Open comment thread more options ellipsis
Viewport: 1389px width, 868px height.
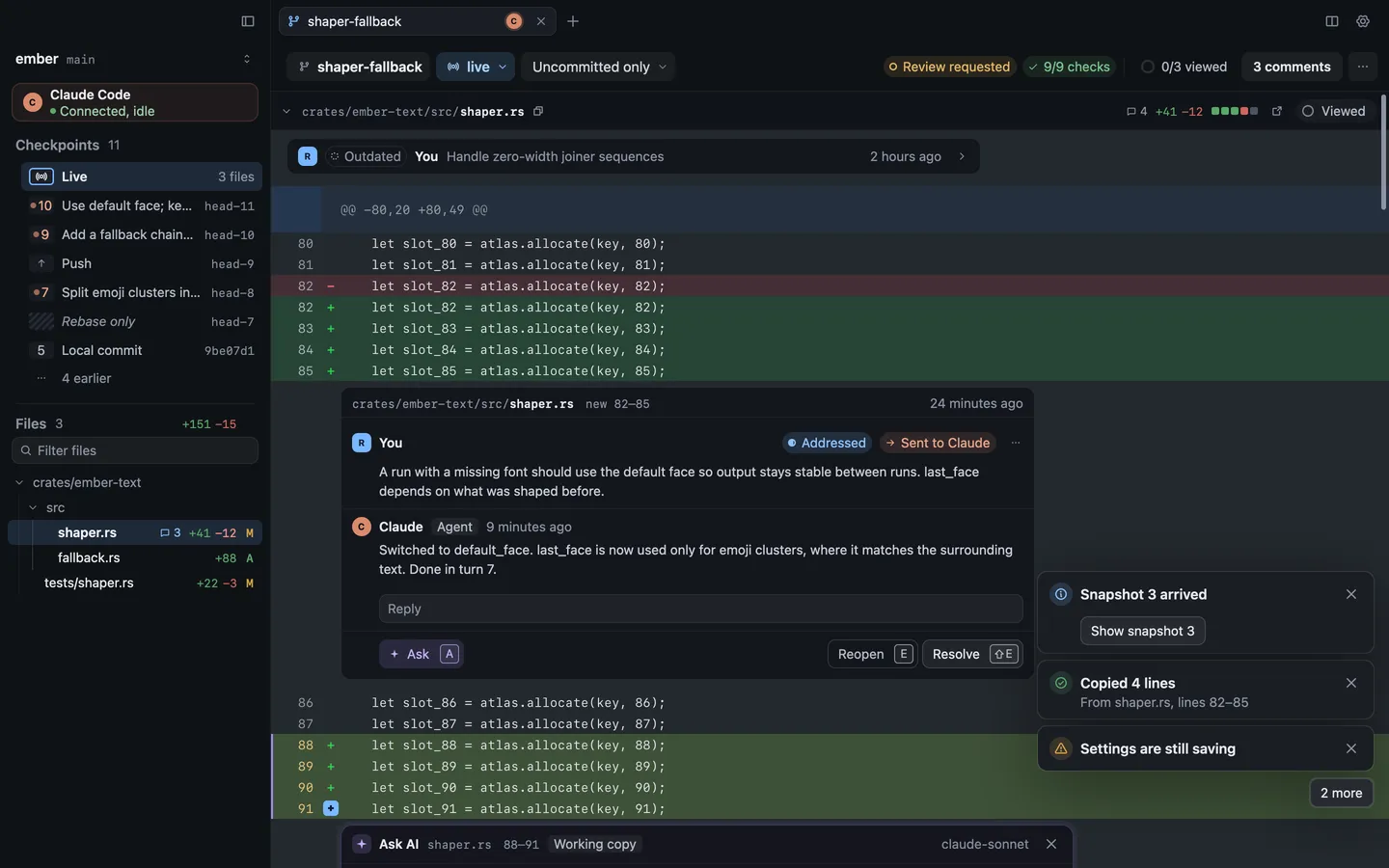click(1016, 443)
